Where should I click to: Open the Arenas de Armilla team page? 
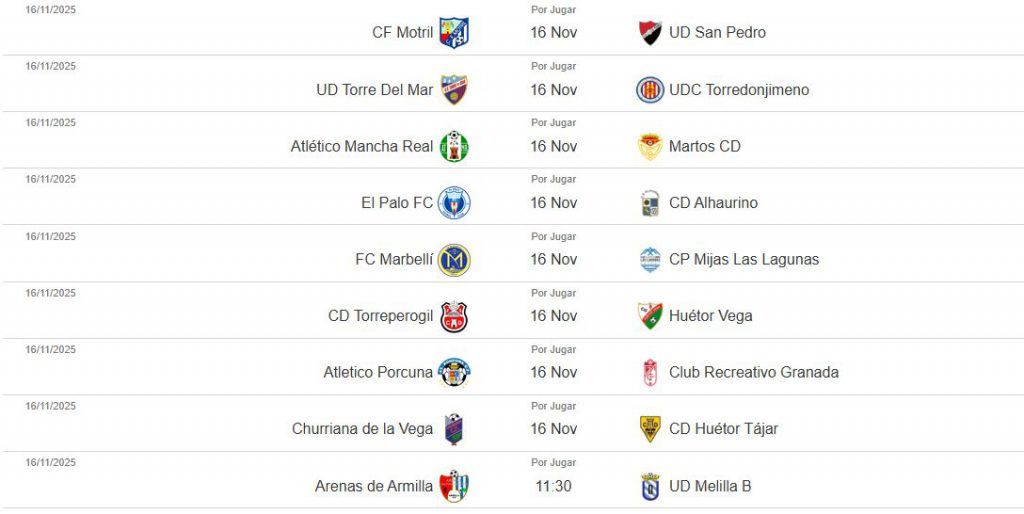point(374,486)
